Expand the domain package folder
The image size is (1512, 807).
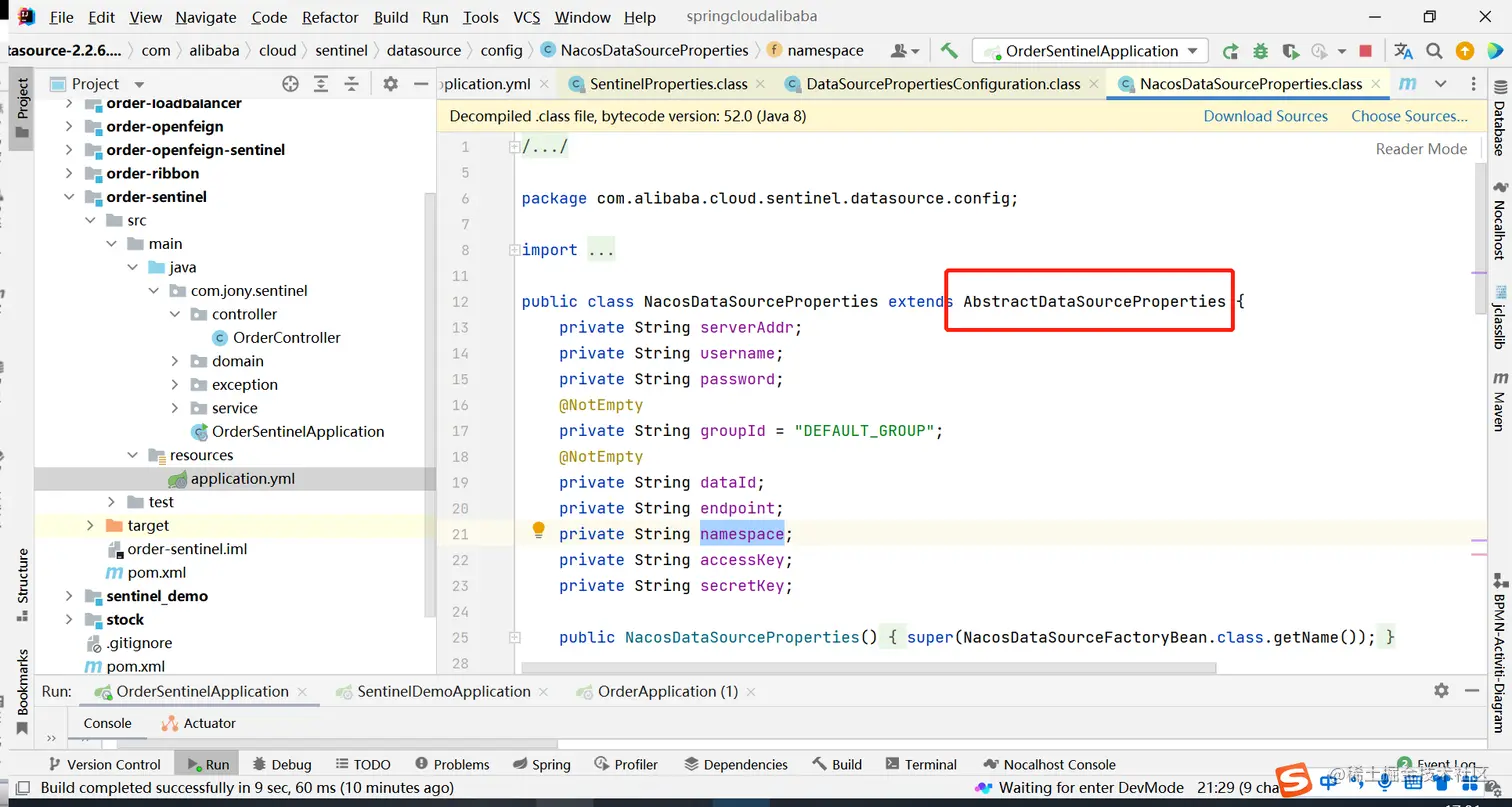175,361
